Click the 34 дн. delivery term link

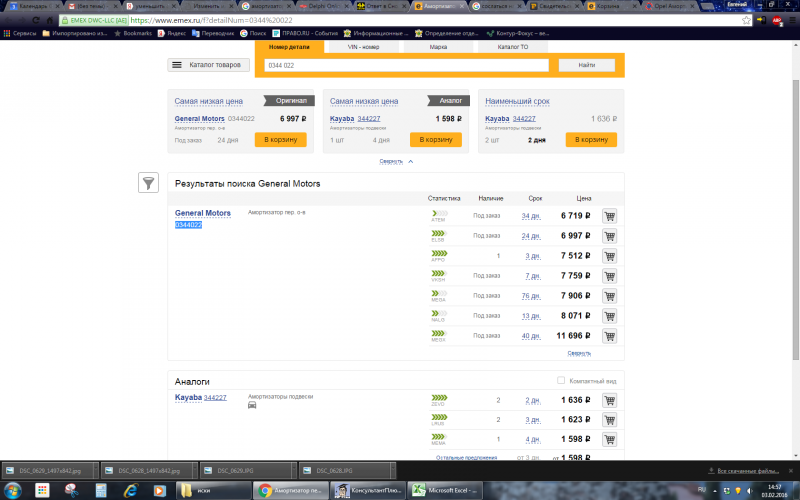[531, 216]
